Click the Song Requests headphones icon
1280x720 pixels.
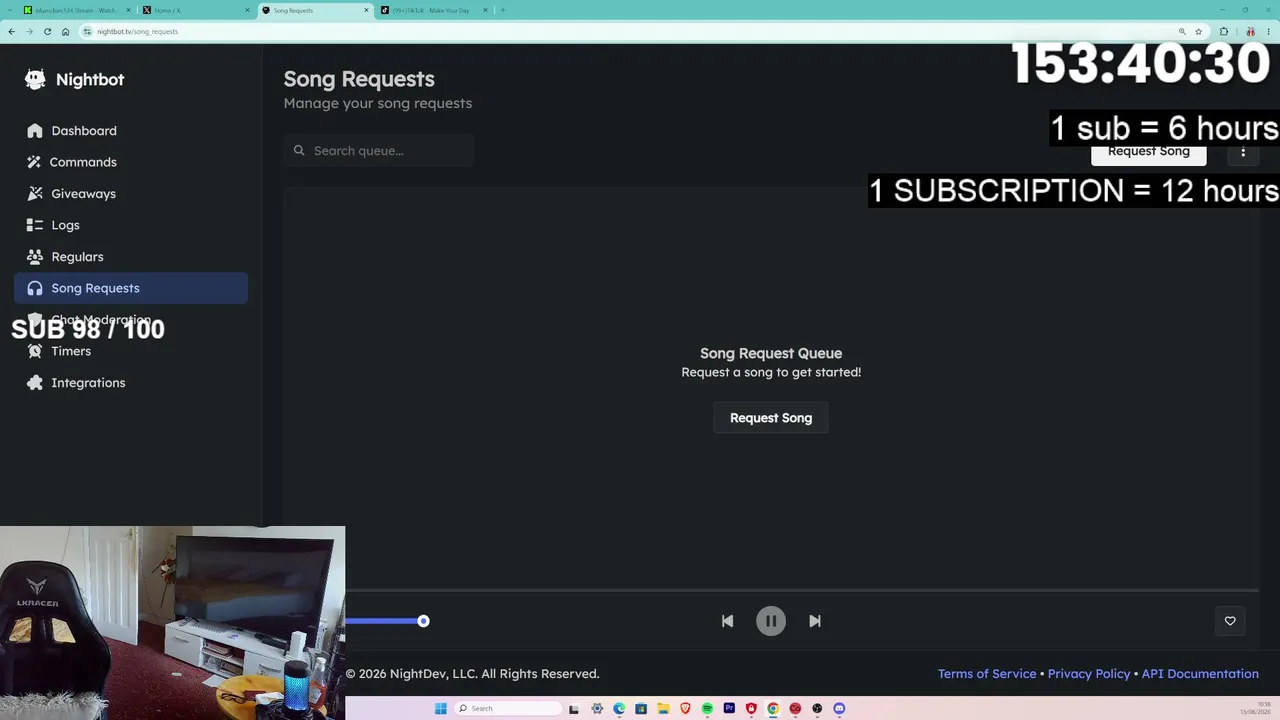point(35,288)
